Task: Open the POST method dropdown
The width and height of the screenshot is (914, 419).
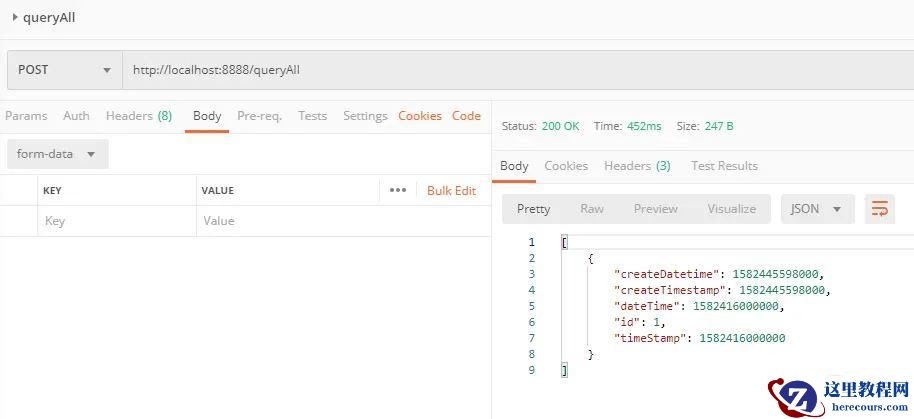Action: coord(64,70)
